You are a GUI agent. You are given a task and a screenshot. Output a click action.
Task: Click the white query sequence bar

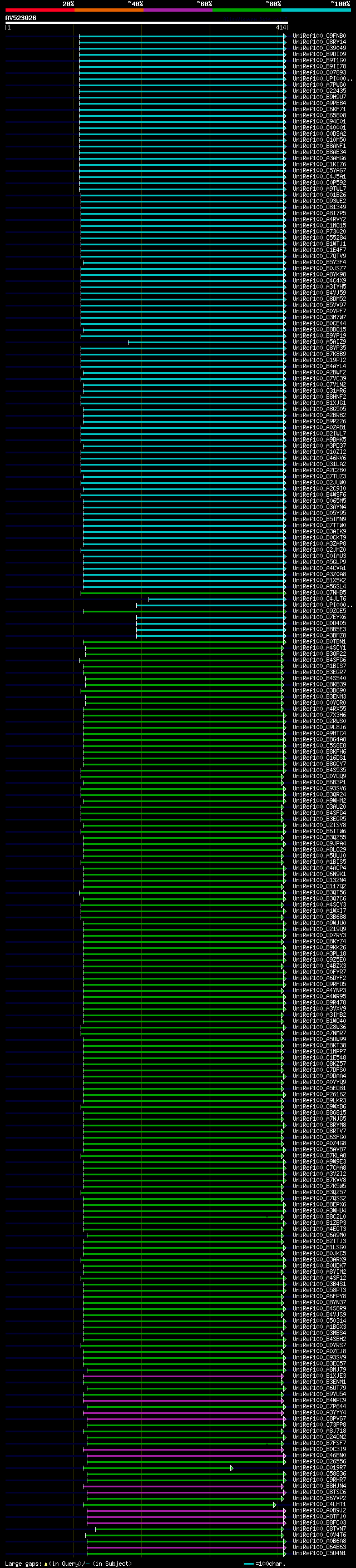[x=147, y=23]
